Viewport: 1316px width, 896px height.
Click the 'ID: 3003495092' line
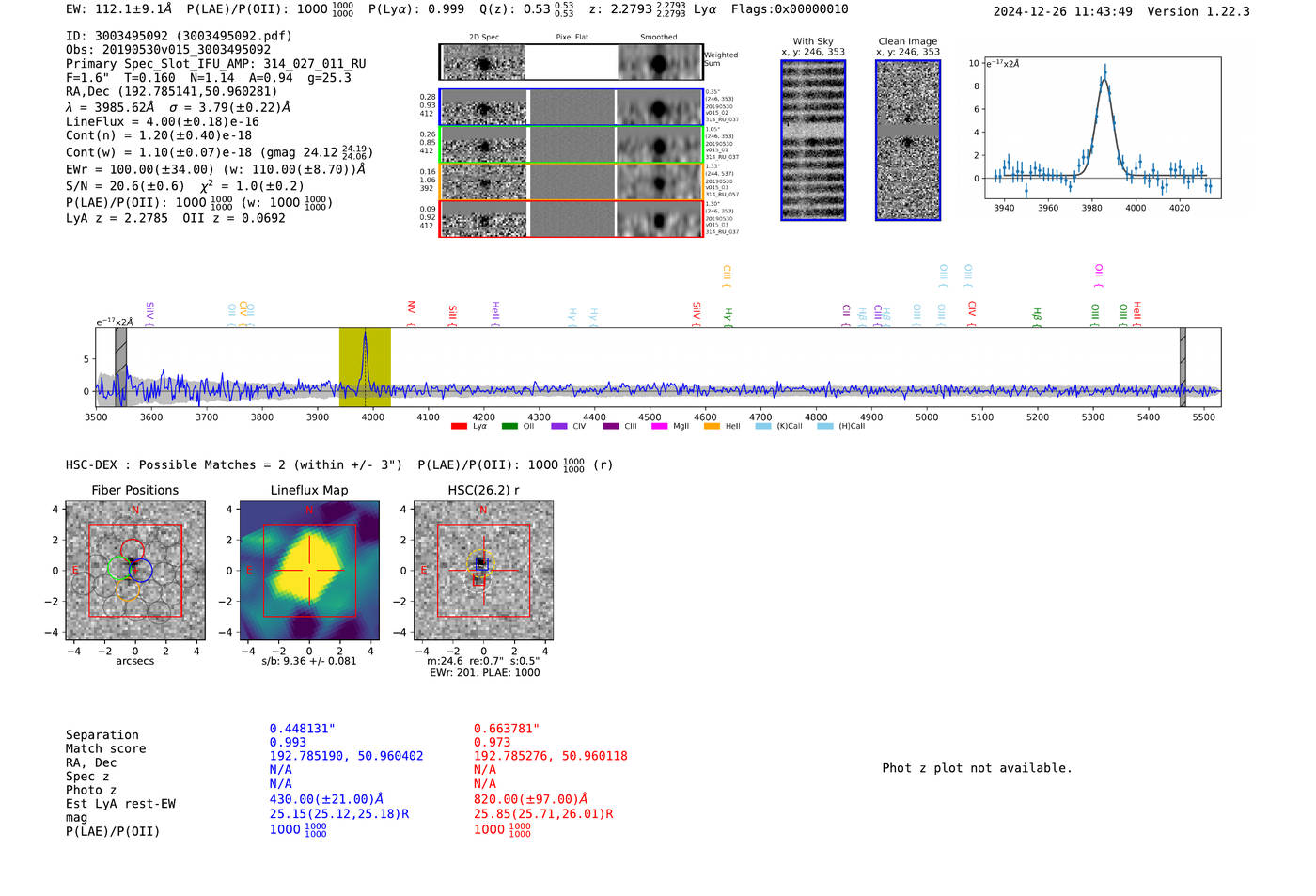[x=179, y=37]
